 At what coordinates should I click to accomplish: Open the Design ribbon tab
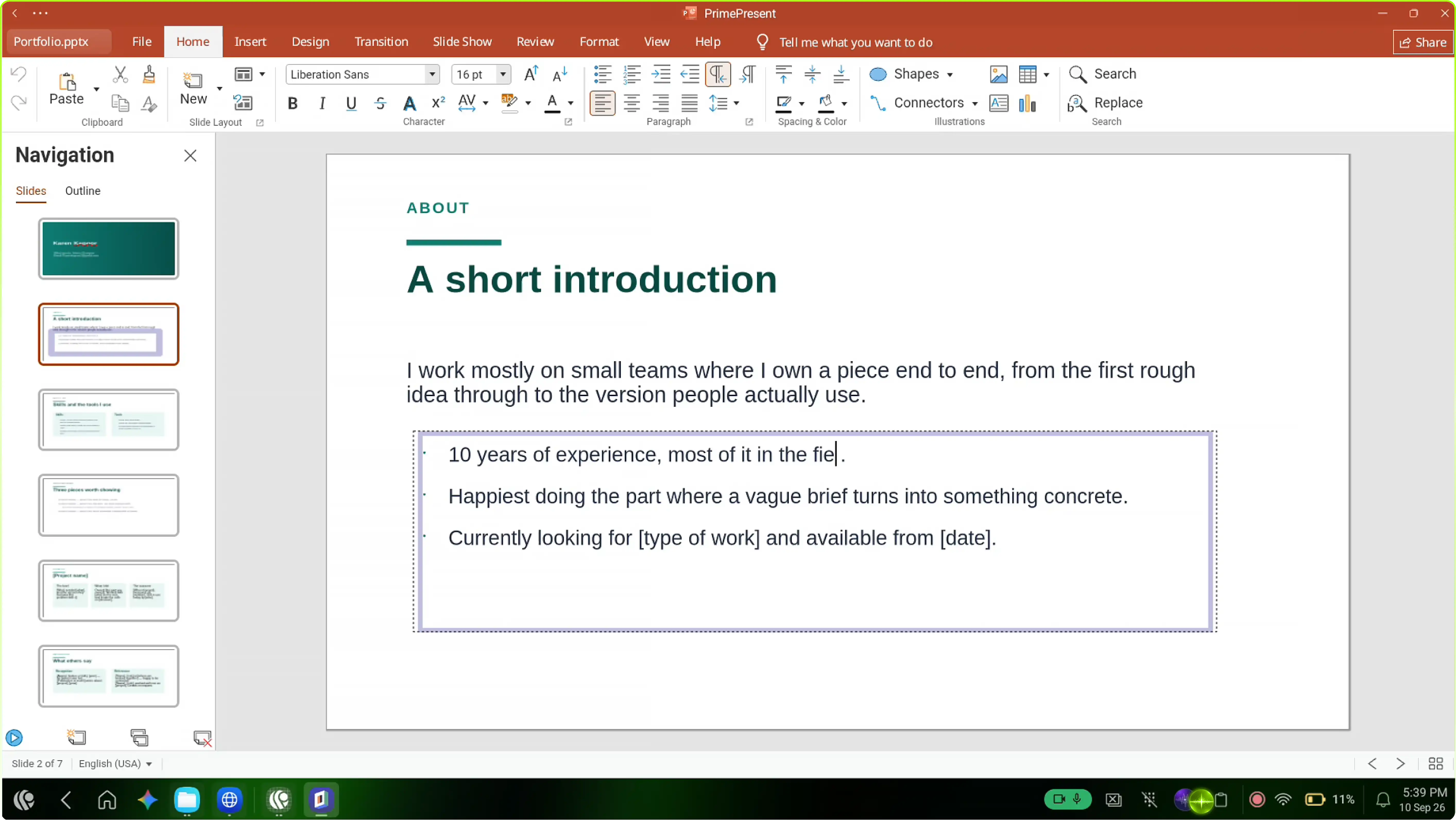[310, 42]
